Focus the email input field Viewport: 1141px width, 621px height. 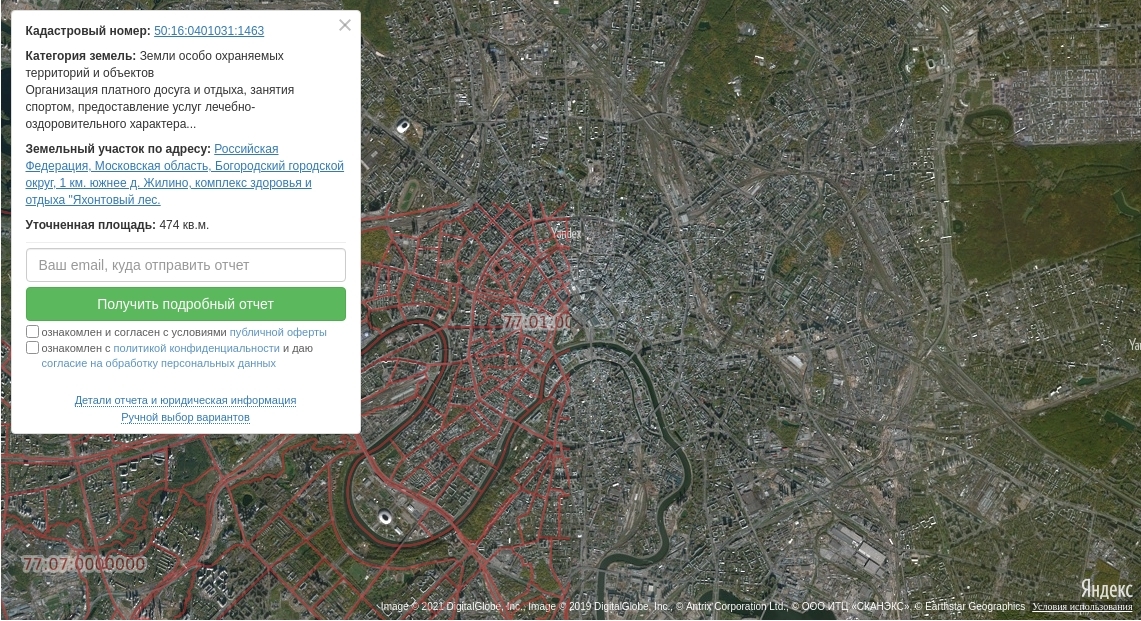tap(186, 265)
